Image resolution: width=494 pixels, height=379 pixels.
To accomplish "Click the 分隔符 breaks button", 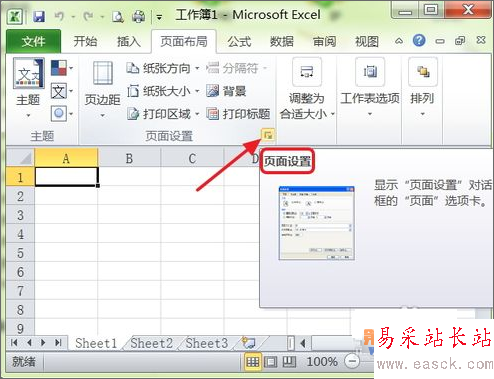I will click(237, 68).
